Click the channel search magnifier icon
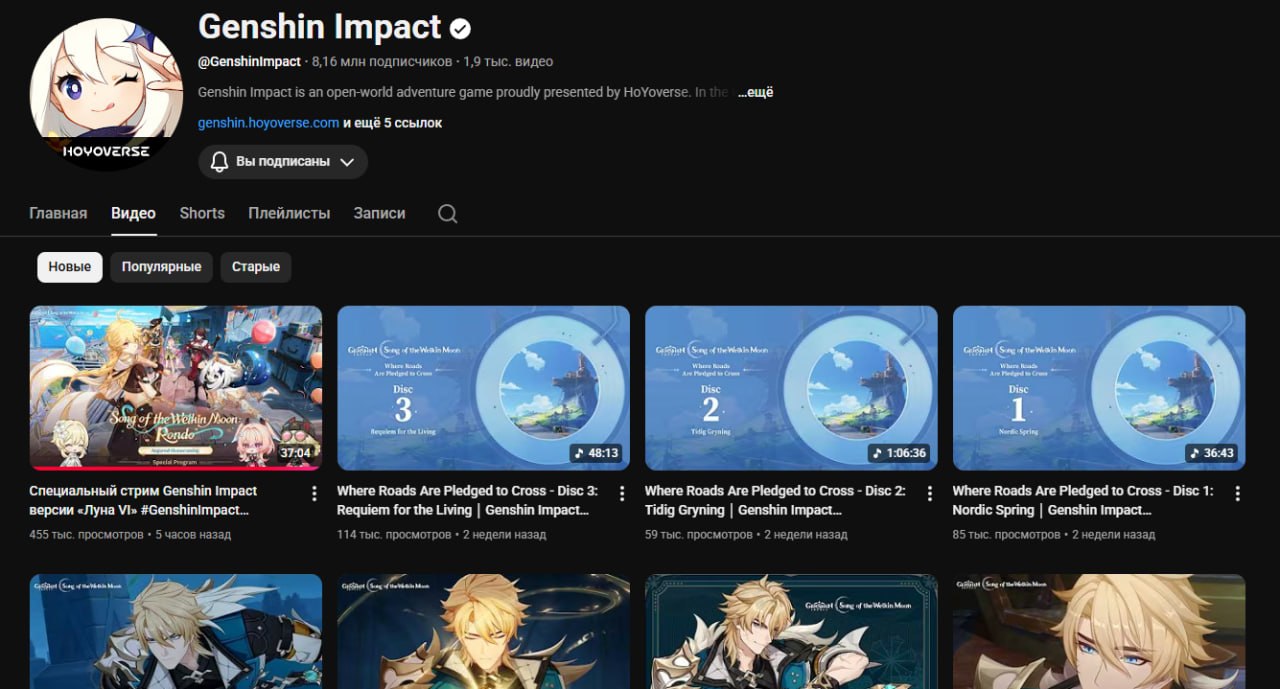 [448, 214]
